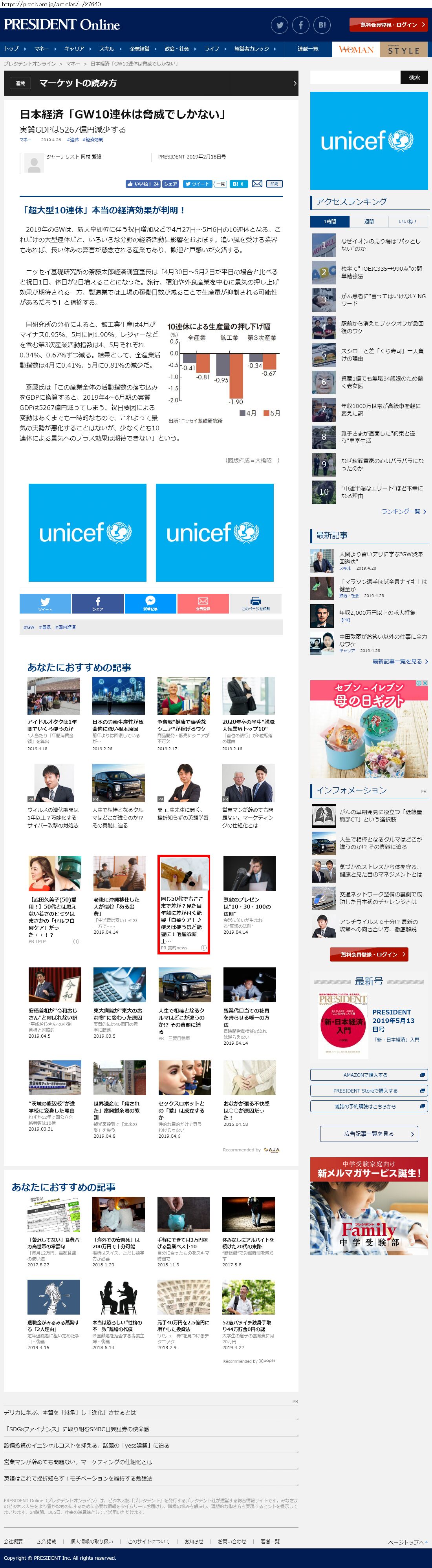
Task: Click the このページを印刷 printer button
Action: click(x=256, y=603)
